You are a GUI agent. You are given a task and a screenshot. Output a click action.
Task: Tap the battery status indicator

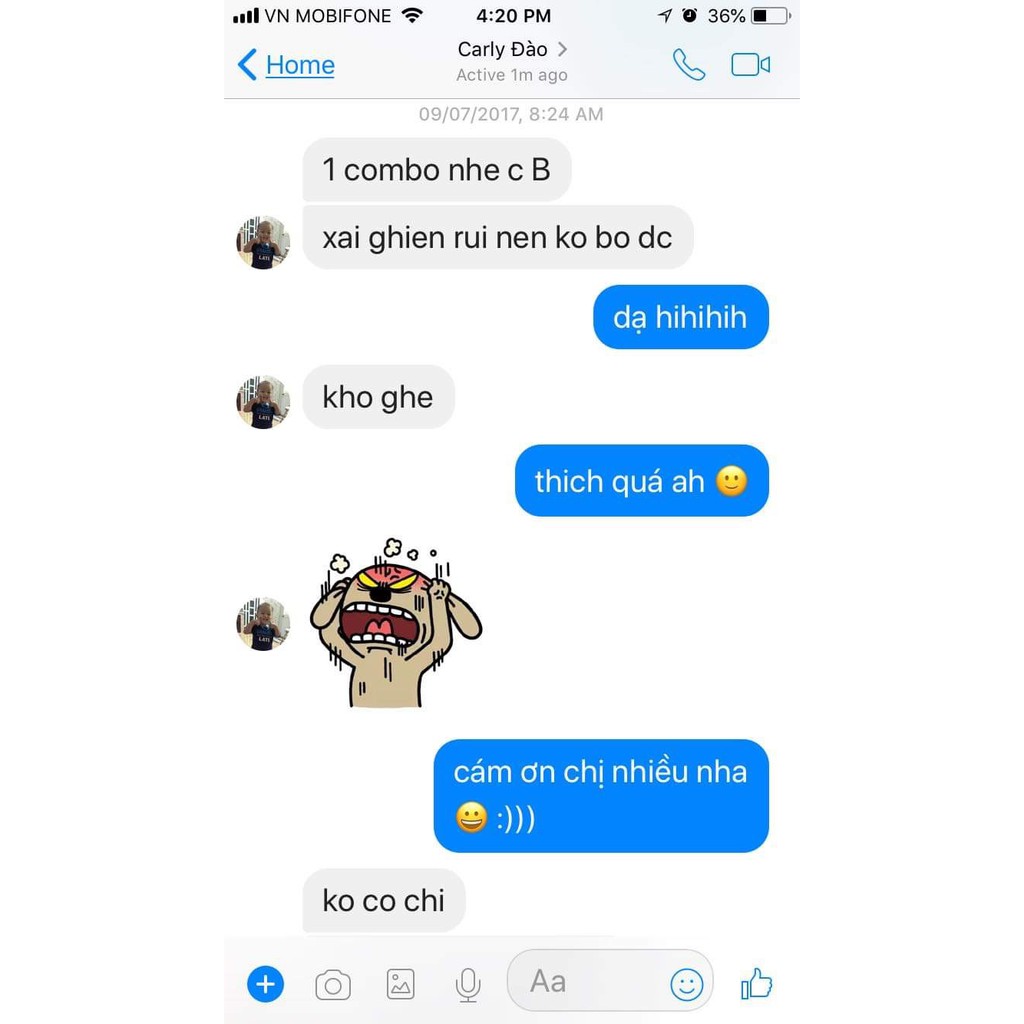(x=771, y=16)
